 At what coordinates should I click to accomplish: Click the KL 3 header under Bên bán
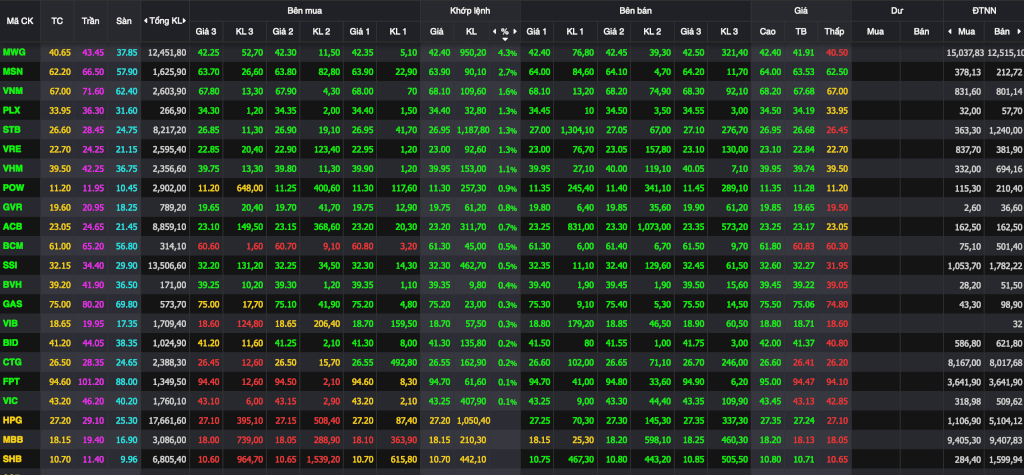pos(729,31)
